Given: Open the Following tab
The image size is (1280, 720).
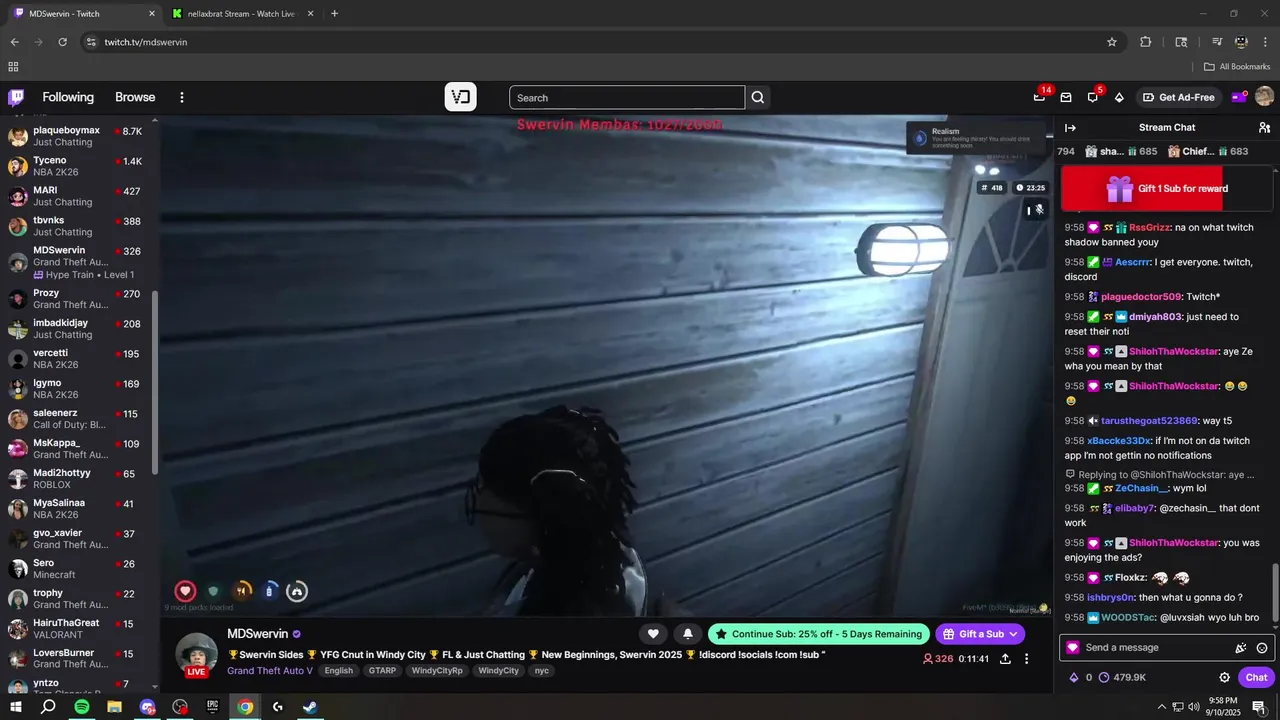Looking at the screenshot, I should click(68, 97).
